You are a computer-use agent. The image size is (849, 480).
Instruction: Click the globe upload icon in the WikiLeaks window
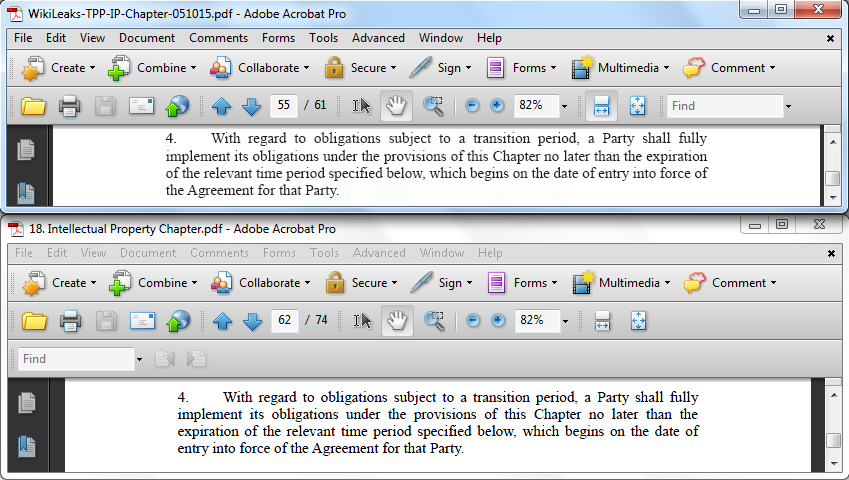coord(177,106)
